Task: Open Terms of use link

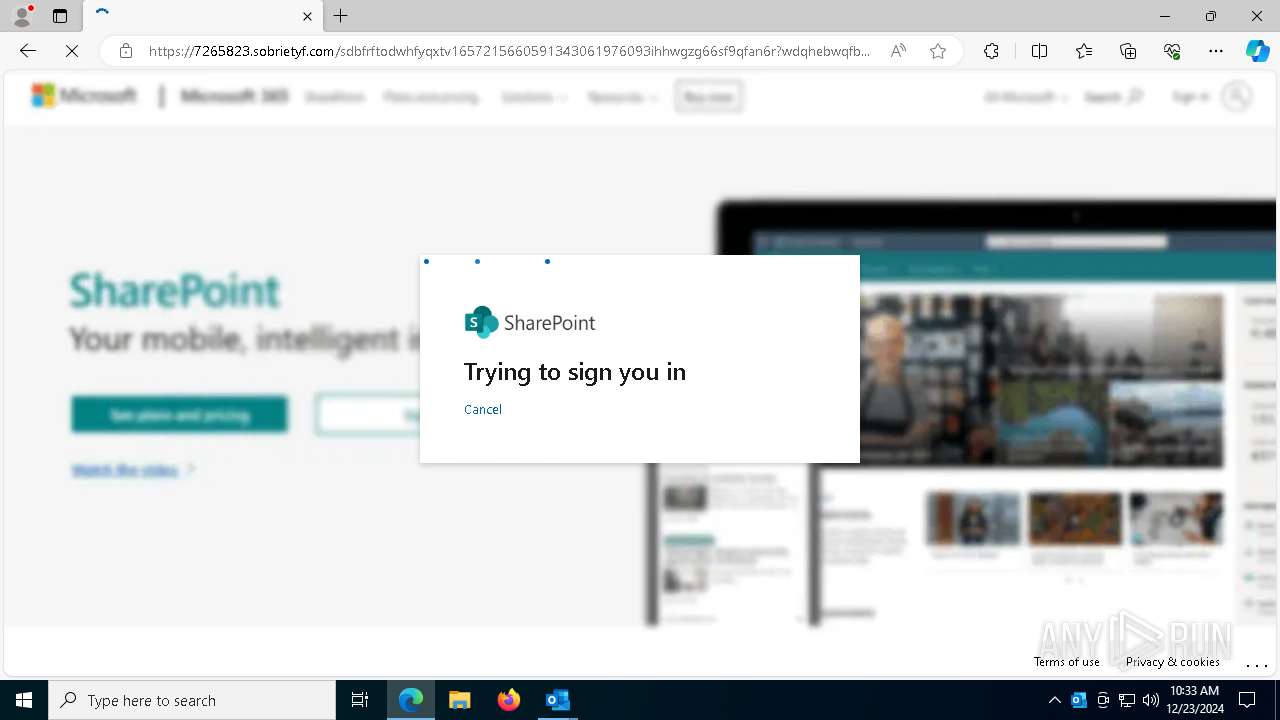Action: 1066,662
